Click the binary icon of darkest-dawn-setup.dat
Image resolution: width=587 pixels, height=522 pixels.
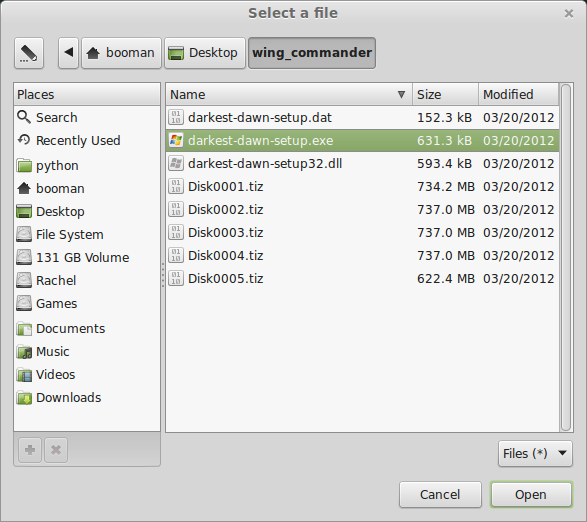pyautogui.click(x=176, y=117)
